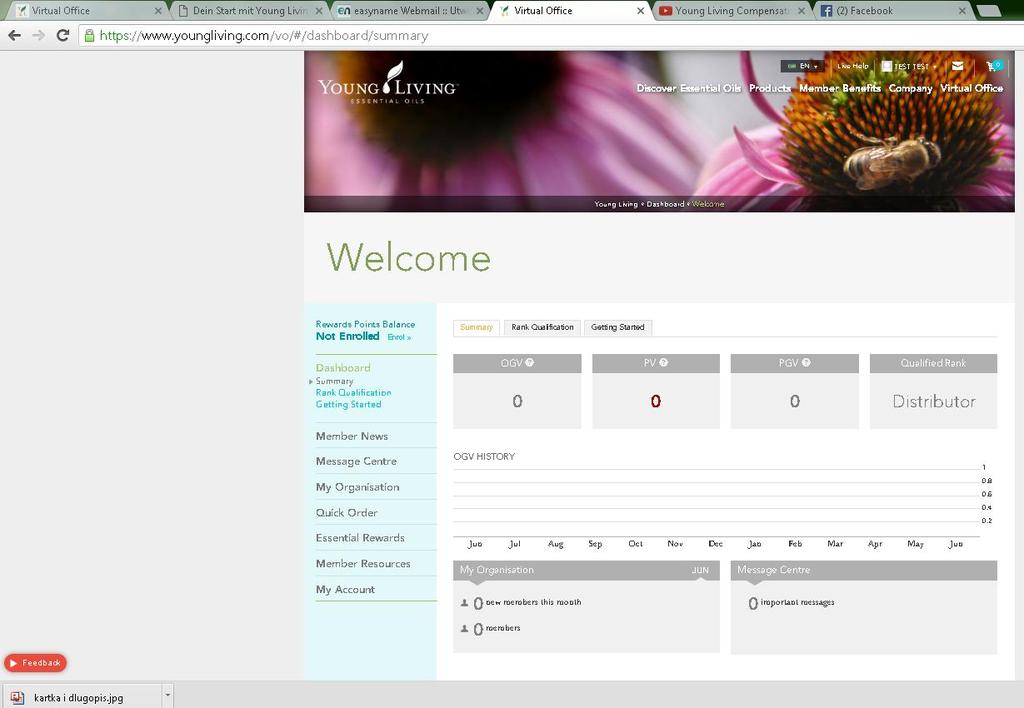This screenshot has width=1024, height=708.
Task: Open Dashboard in the sidebar
Action: (x=343, y=368)
